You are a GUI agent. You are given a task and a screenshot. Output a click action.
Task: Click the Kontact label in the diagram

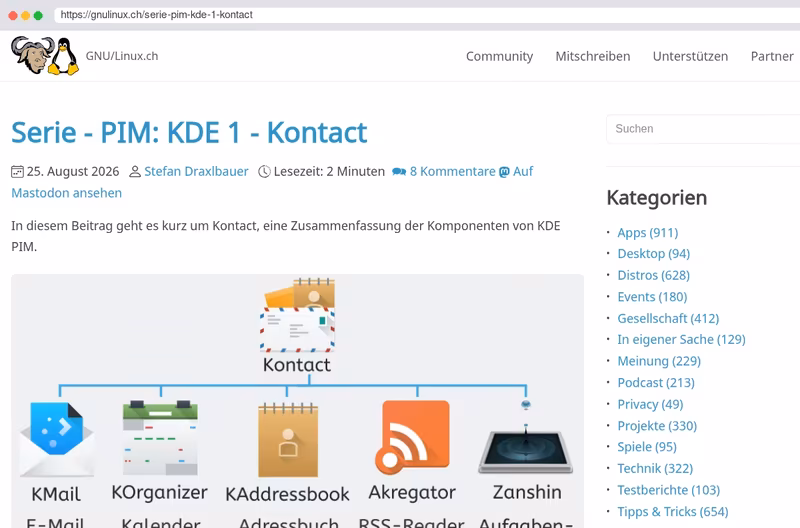297,365
